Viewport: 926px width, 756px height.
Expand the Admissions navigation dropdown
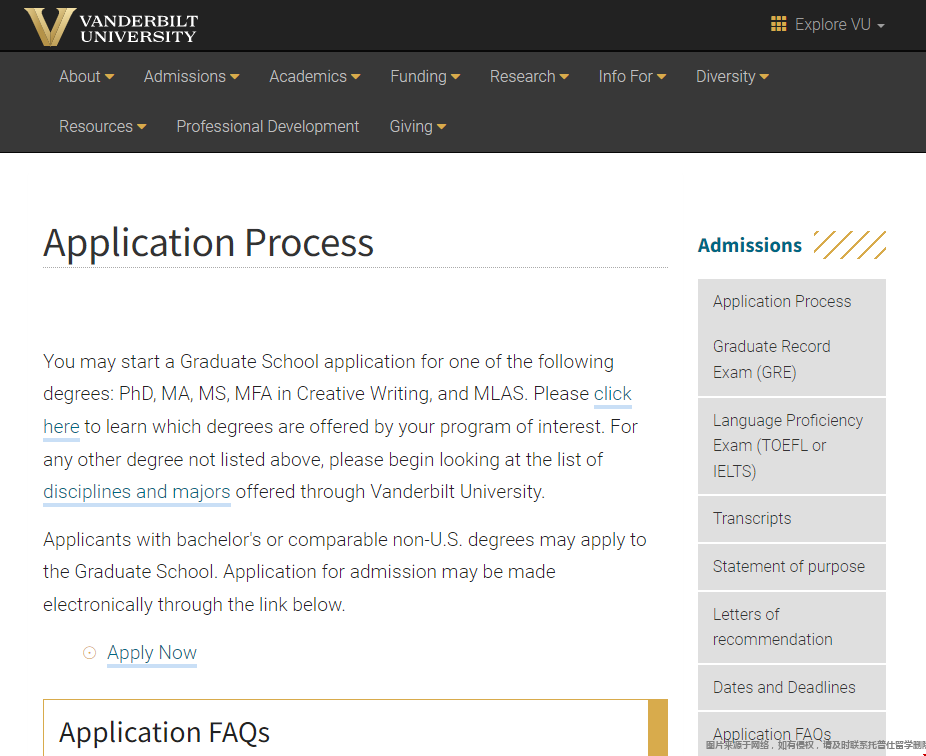(191, 77)
